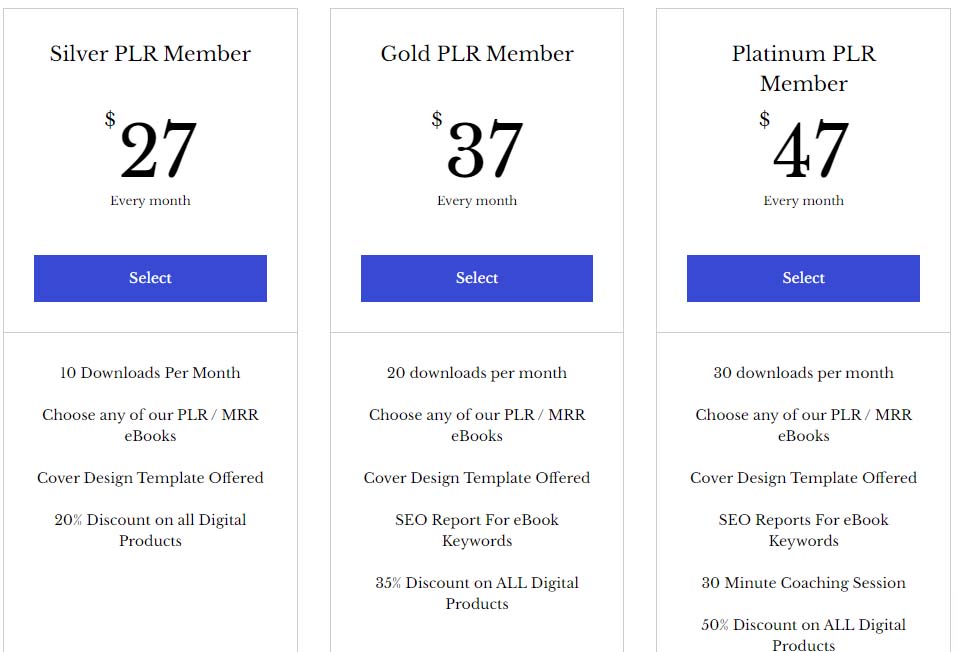Click Every month under the Gold price
This screenshot has height=652, width=958.
[477, 200]
